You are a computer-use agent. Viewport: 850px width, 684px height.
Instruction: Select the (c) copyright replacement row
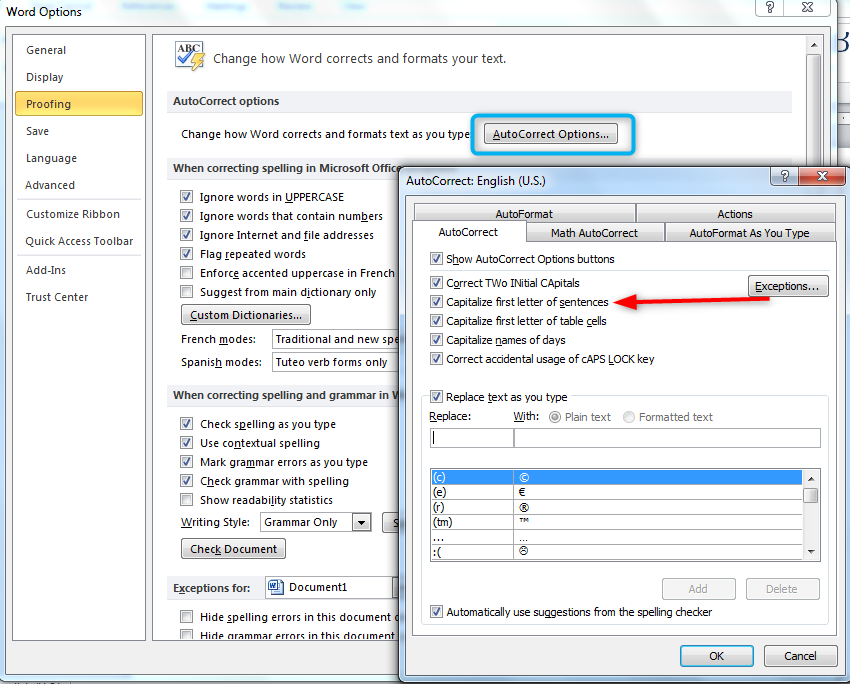pyautogui.click(x=616, y=477)
